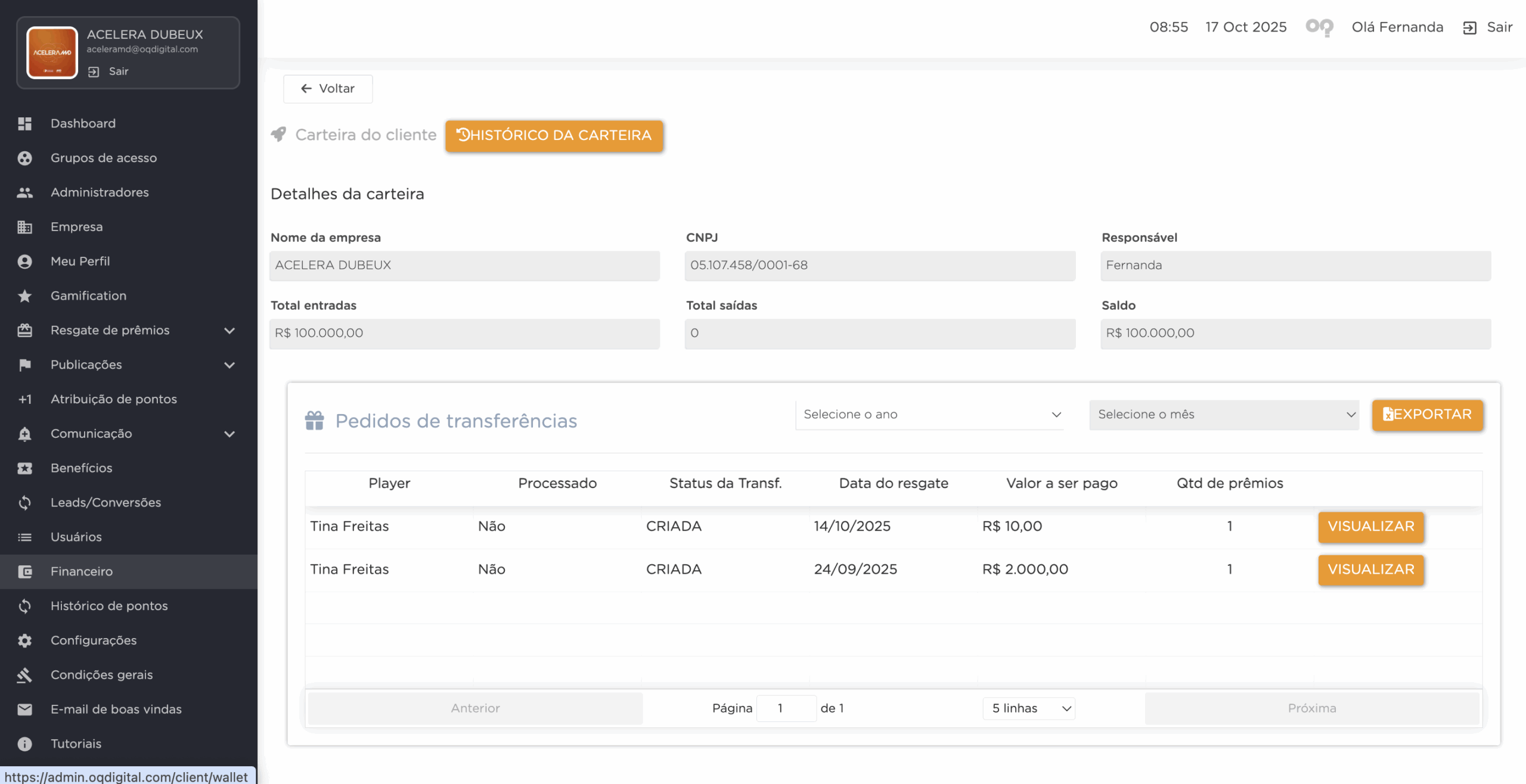
Task: Click the Administradores people icon
Action: [x=24, y=192]
